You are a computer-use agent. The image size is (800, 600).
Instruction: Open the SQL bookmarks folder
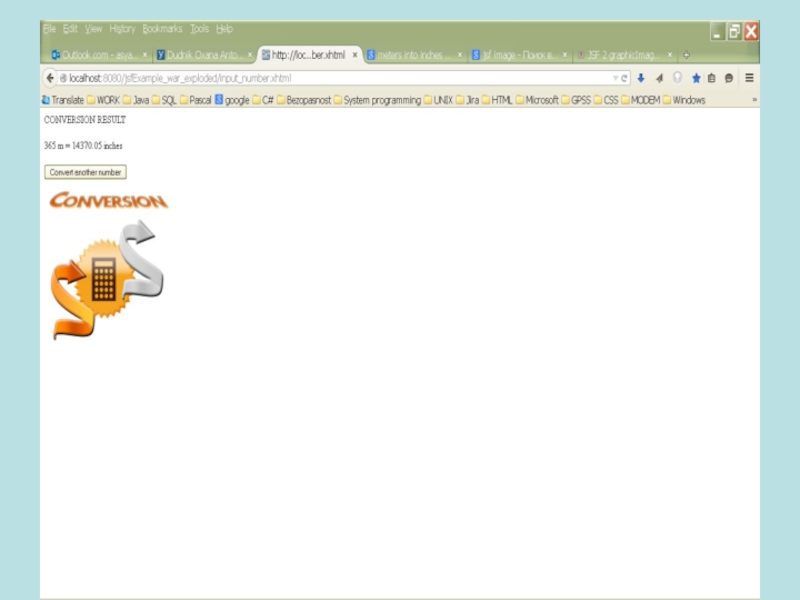click(164, 100)
